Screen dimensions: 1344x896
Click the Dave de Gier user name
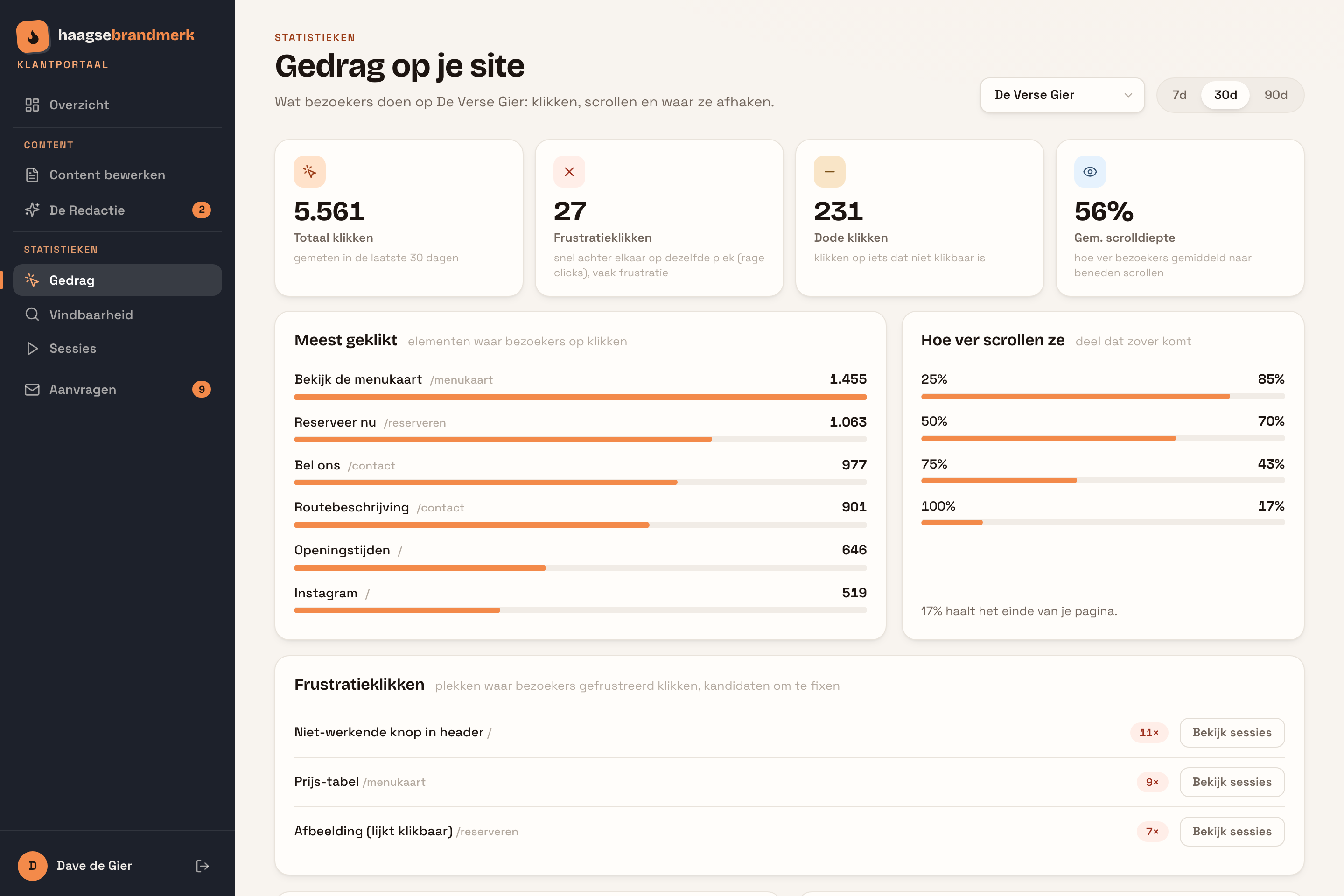point(94,866)
